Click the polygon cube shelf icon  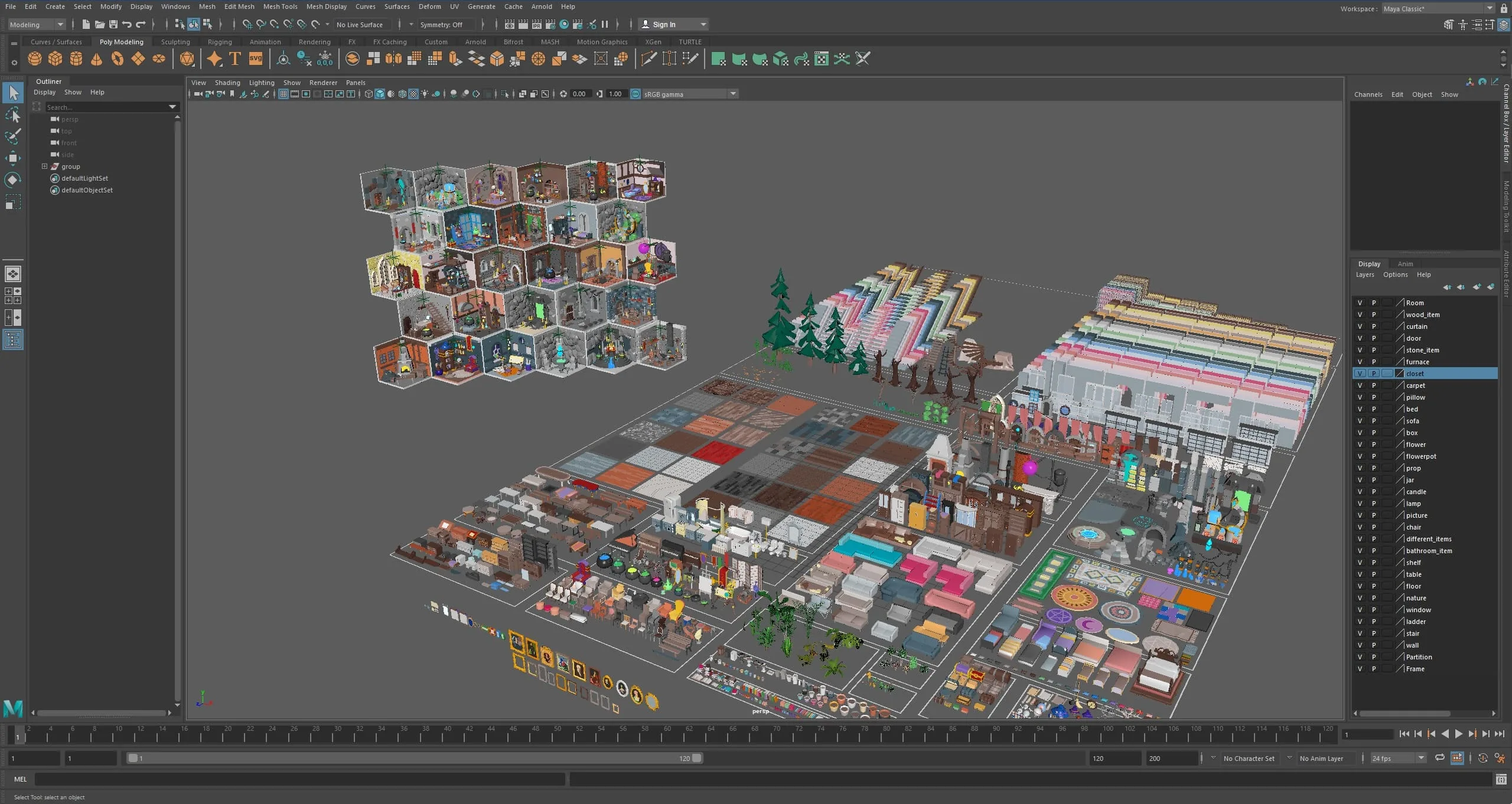pyautogui.click(x=56, y=59)
